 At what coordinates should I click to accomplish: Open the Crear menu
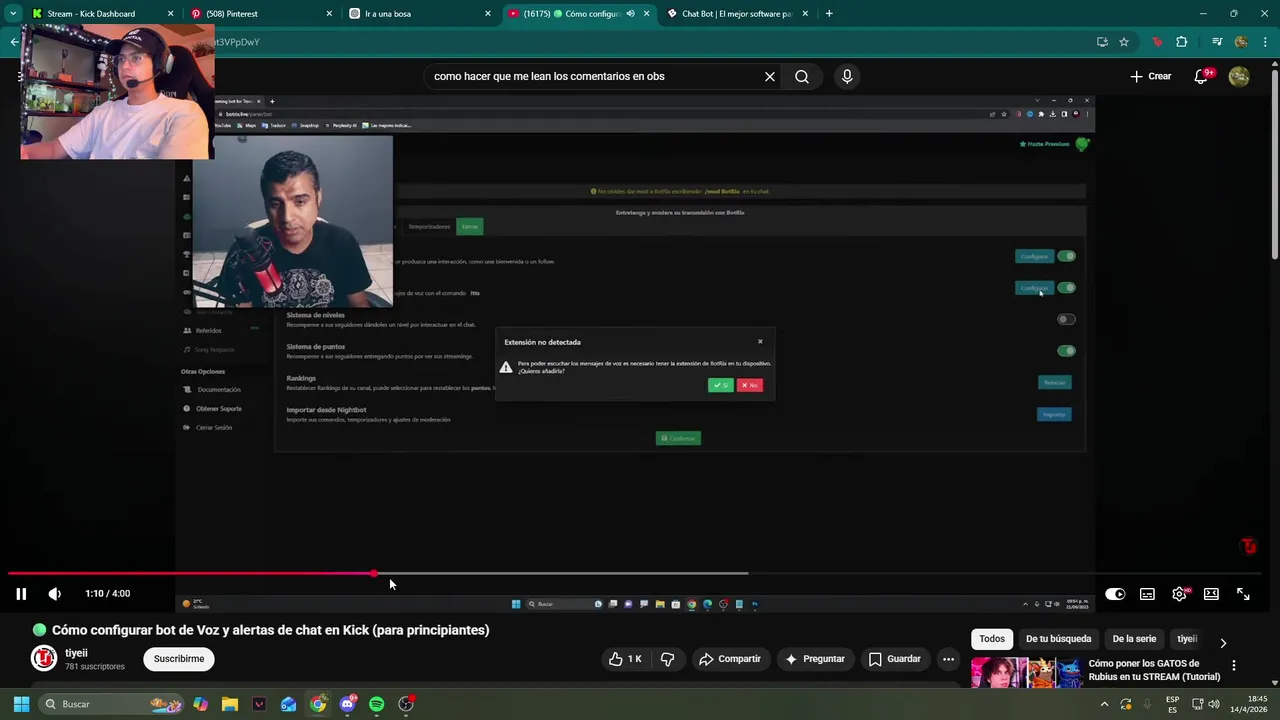(x=1150, y=76)
